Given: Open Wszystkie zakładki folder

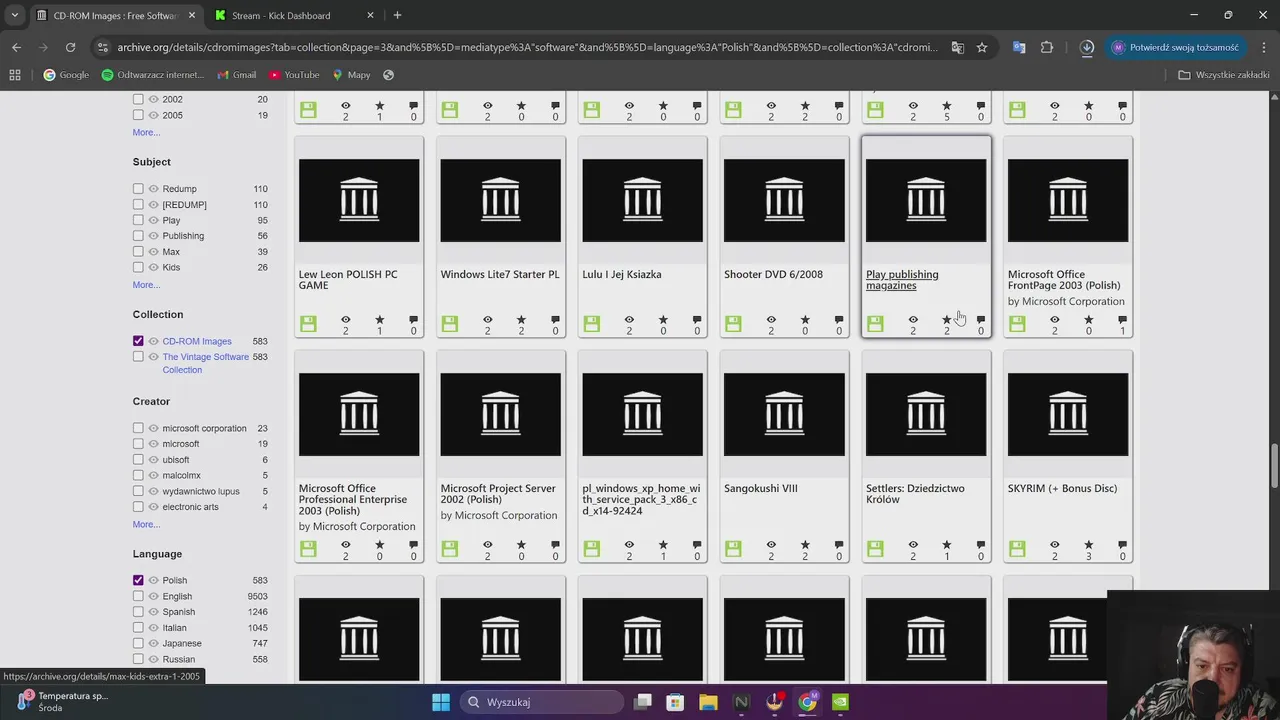Looking at the screenshot, I should click(1224, 75).
